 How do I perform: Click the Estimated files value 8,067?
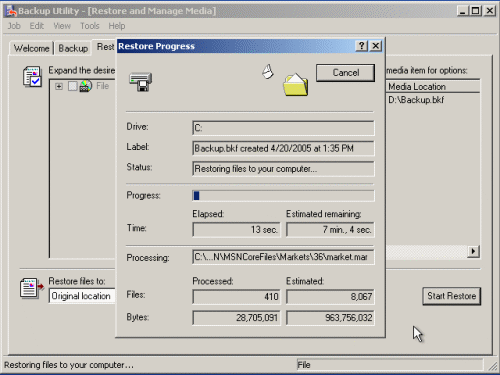pyautogui.click(x=330, y=297)
